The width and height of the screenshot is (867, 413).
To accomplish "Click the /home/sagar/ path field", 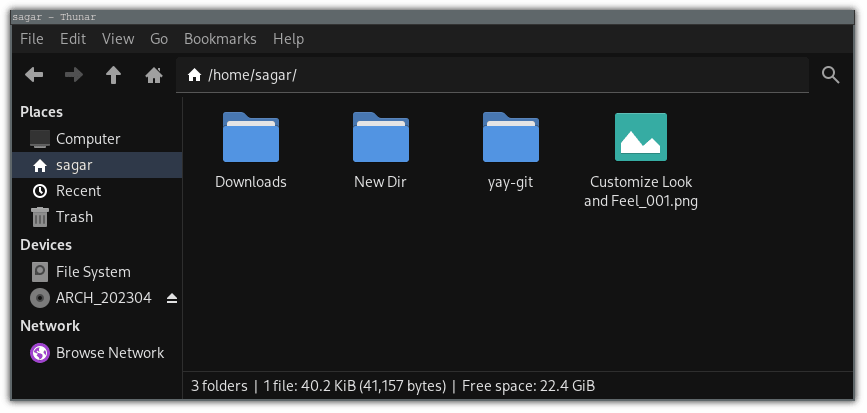I will coord(500,75).
